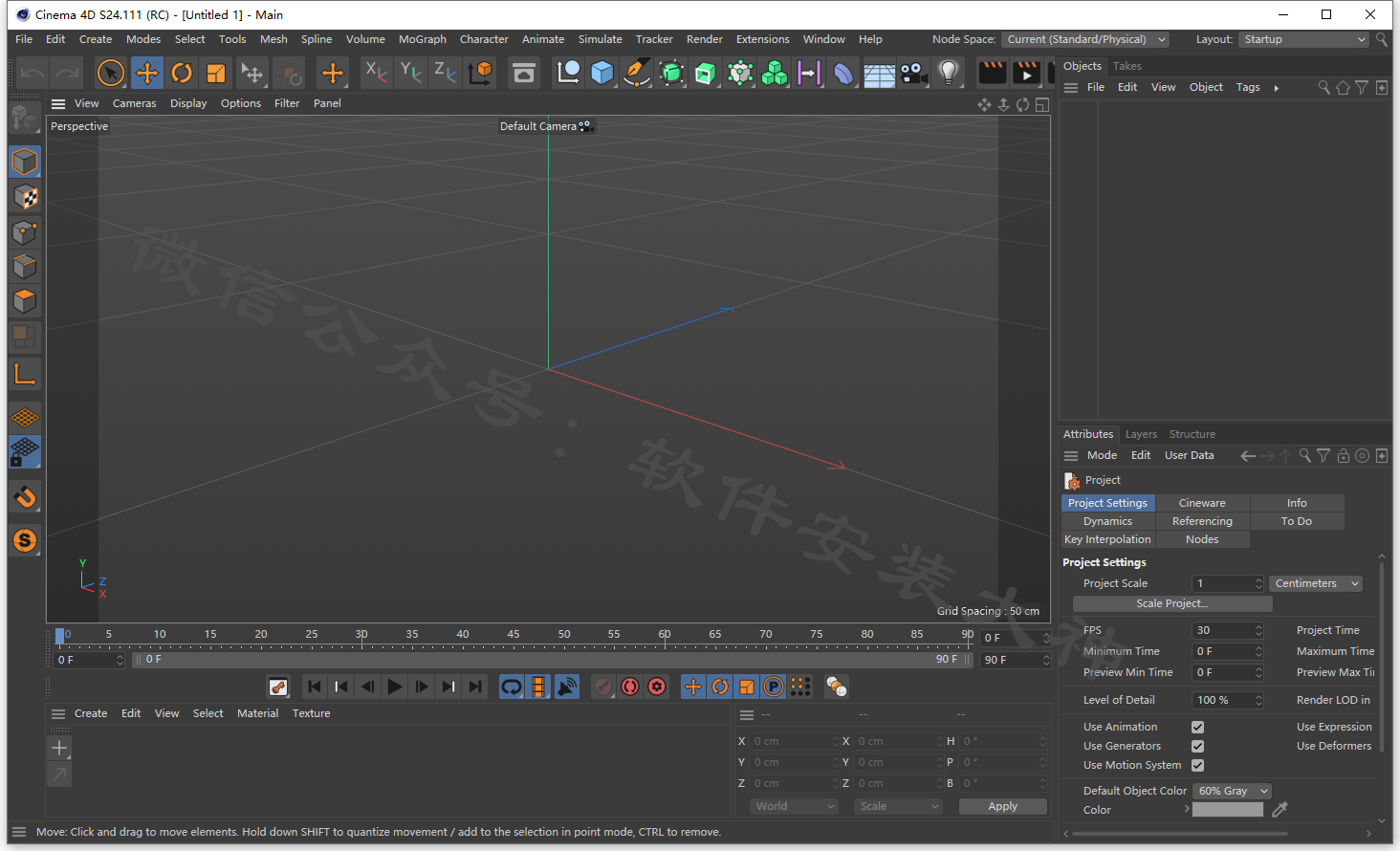Select the Live Selection tool
1400x851 pixels.
(x=111, y=73)
